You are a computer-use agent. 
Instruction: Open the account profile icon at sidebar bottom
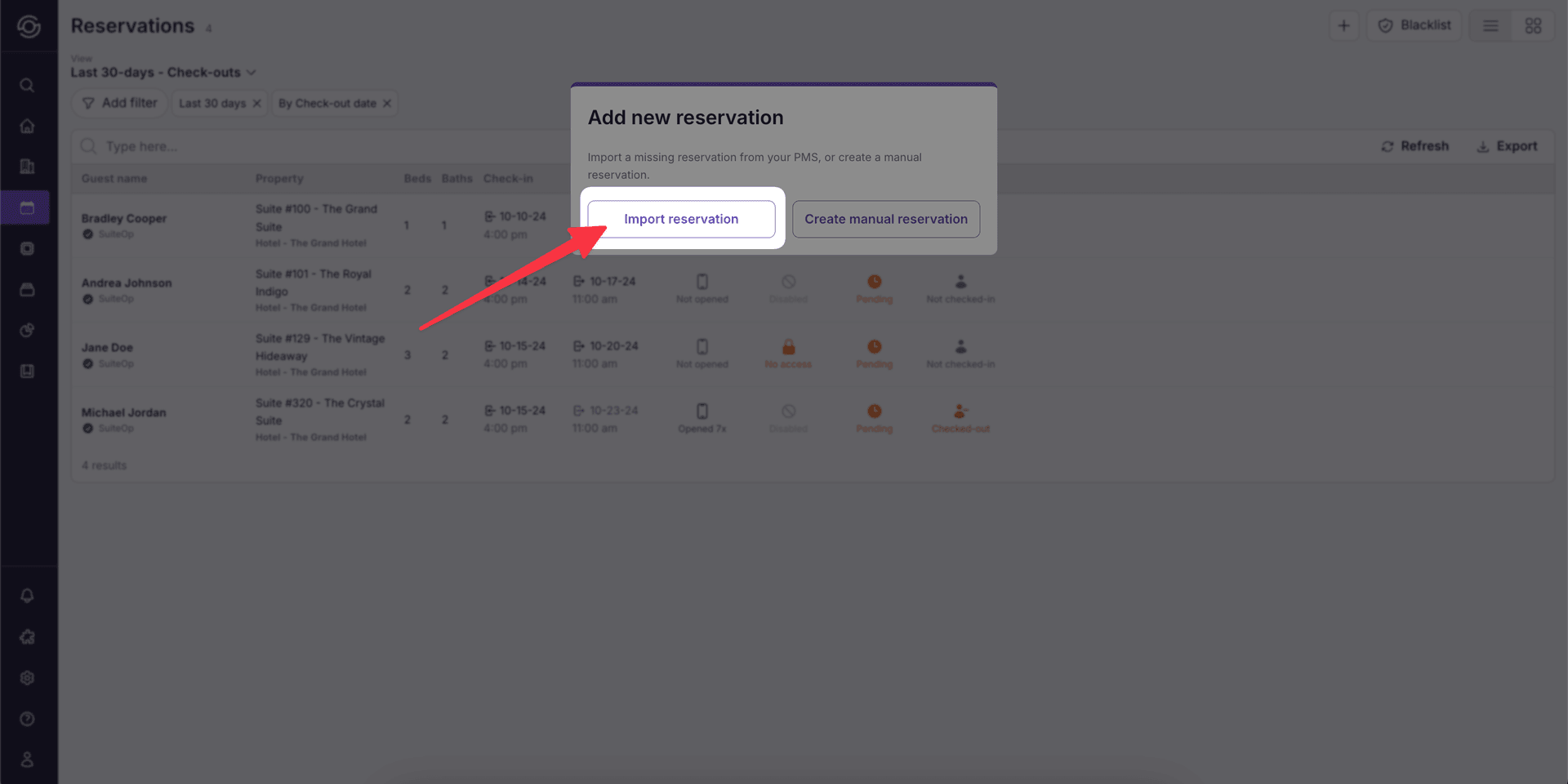point(28,759)
